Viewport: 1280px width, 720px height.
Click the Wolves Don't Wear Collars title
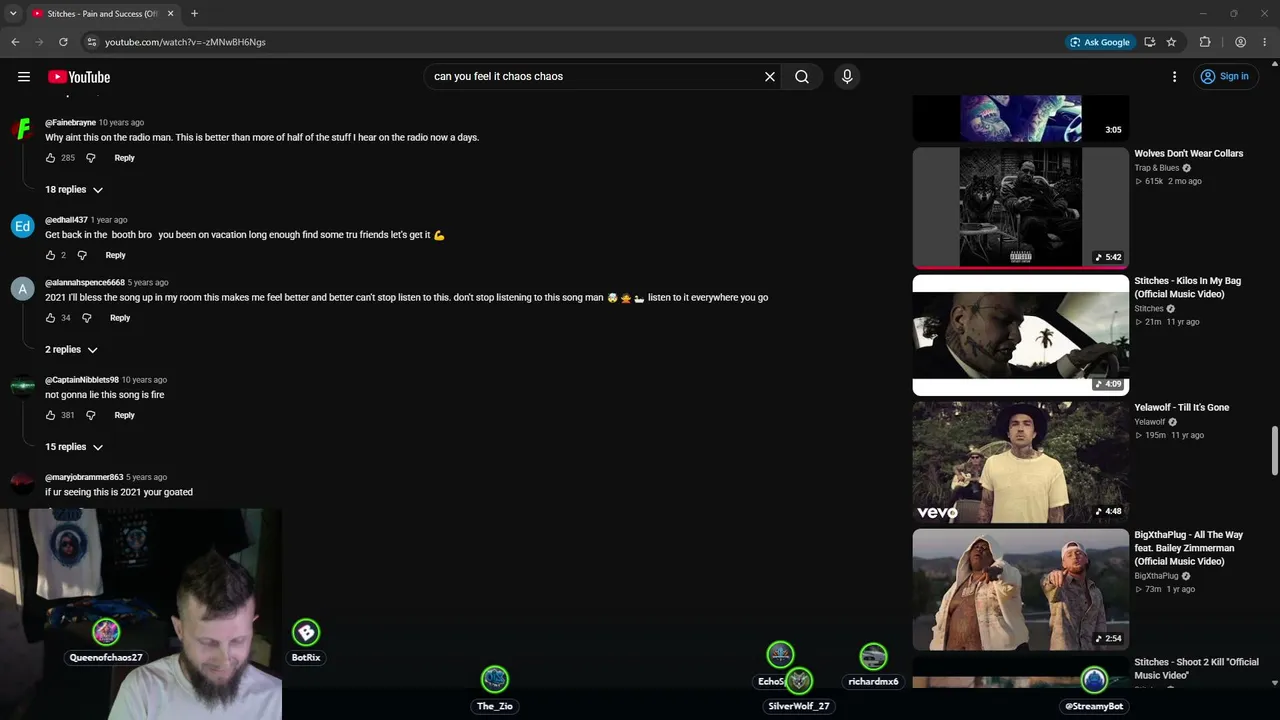[x=1189, y=154]
